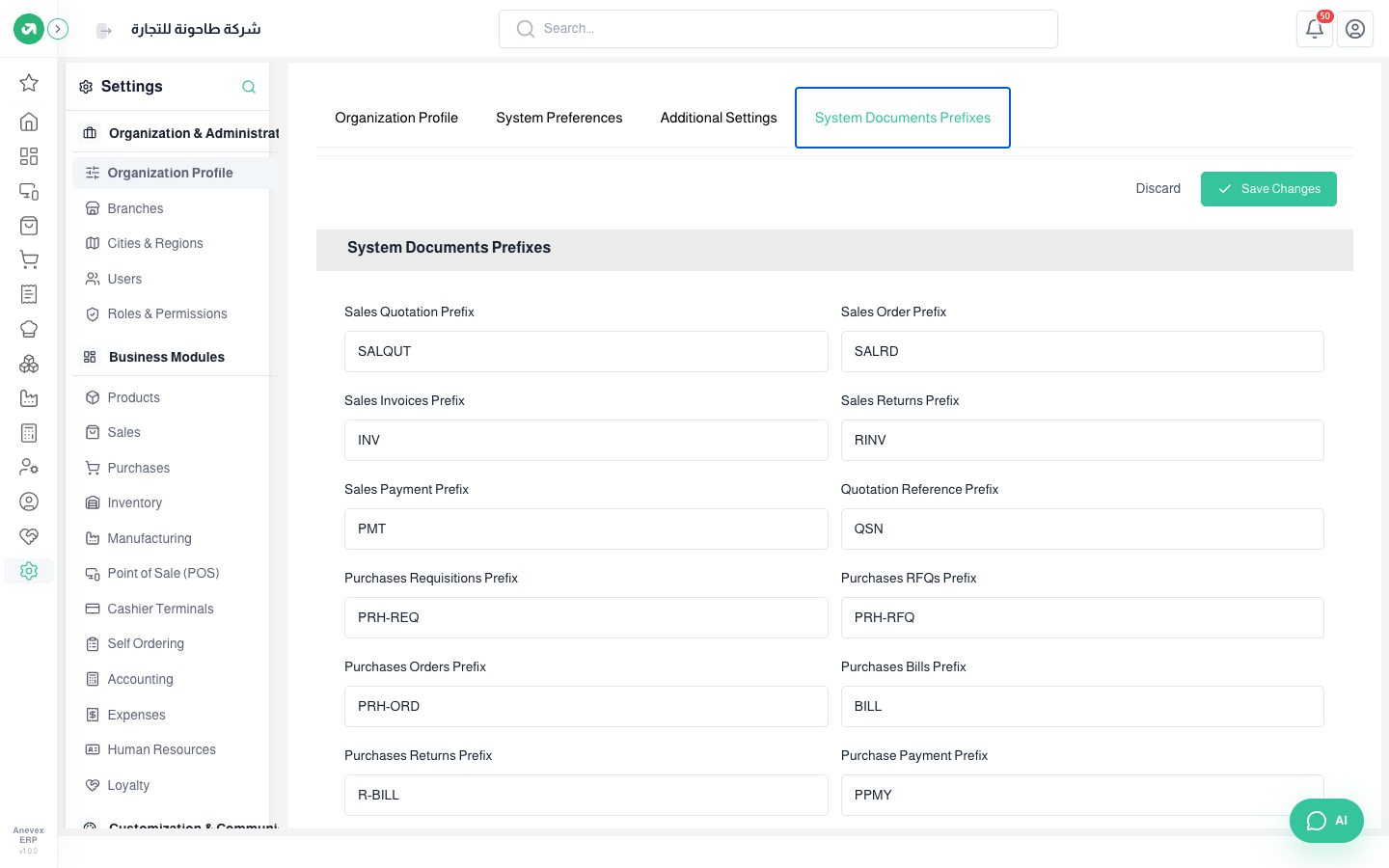Open the settings gear icon in left rail
Viewport: 1389px width, 868px height.
pos(29,571)
